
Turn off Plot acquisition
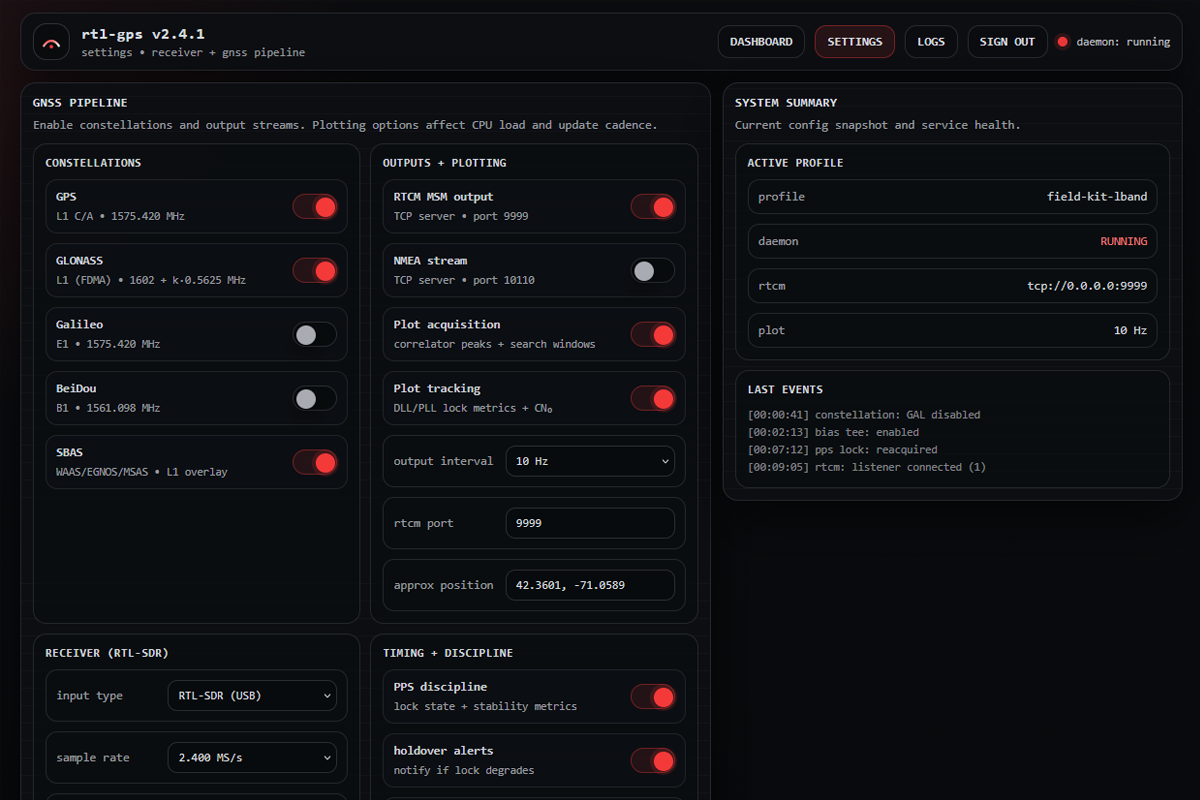(x=653, y=335)
